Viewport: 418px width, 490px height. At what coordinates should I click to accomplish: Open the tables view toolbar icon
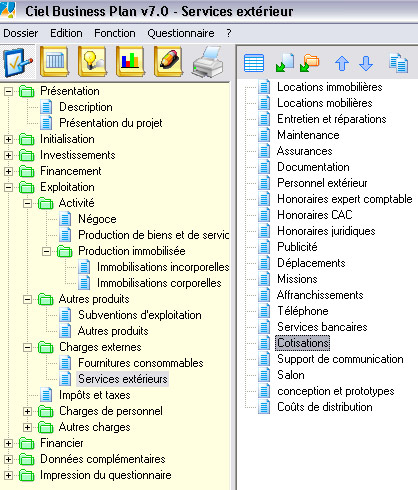tap(54, 62)
